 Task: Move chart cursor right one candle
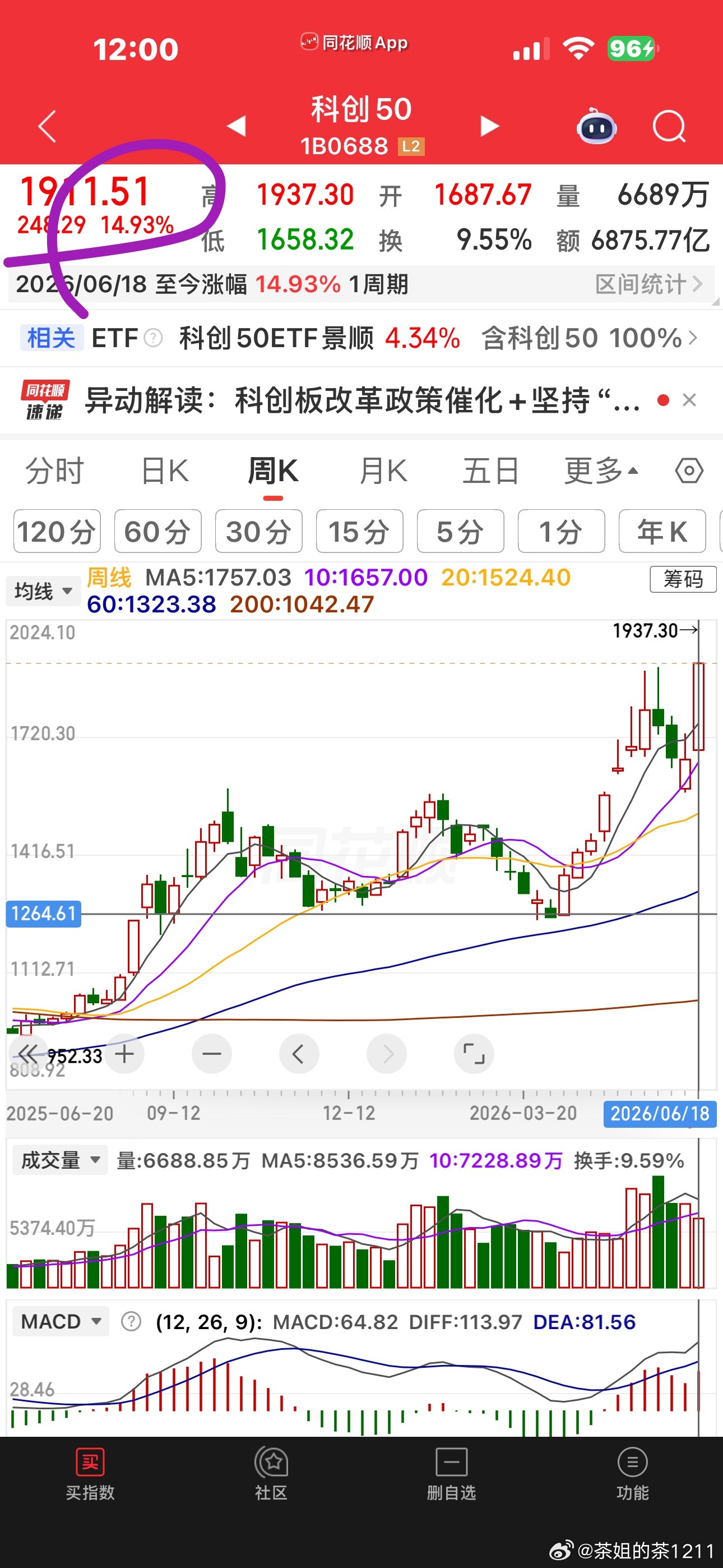click(387, 1053)
